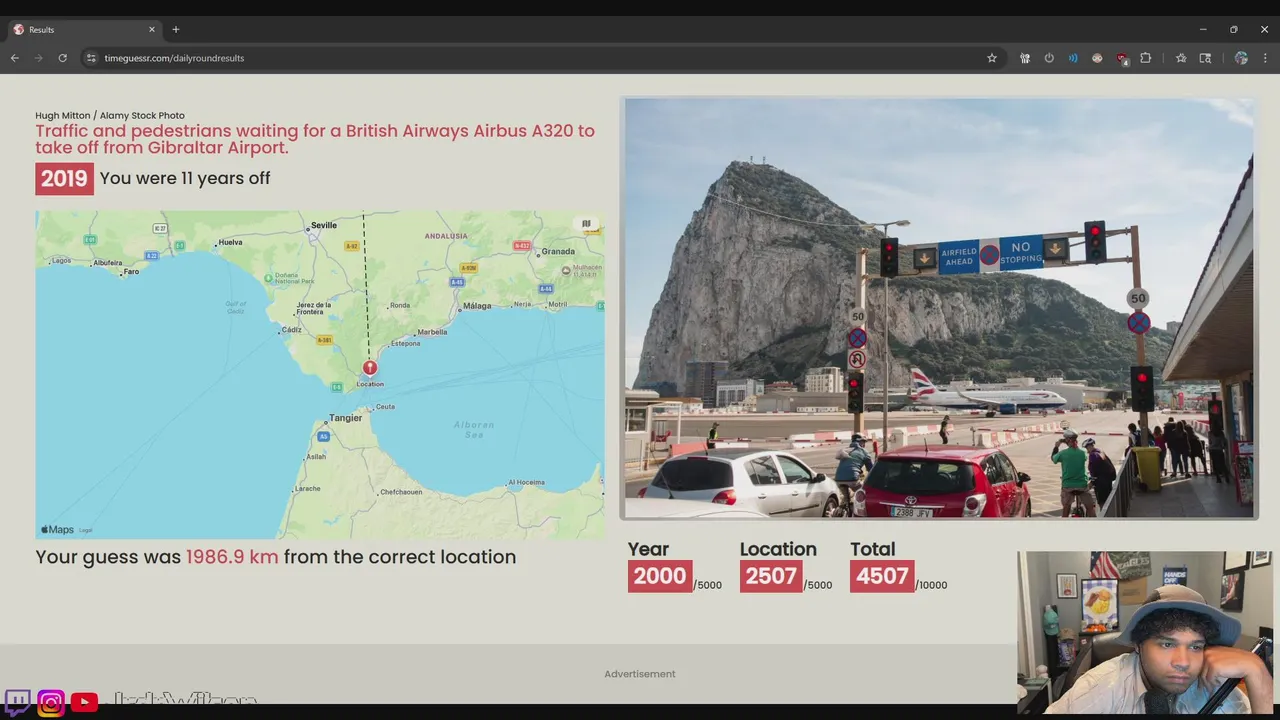Open the red shield extension with badge
The width and height of the screenshot is (1280, 720).
(x=1122, y=58)
